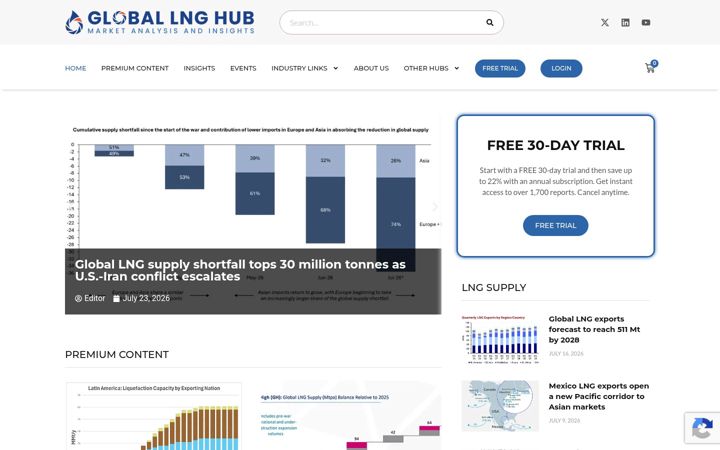Open 'Mexico LNG exports open a new Pacific corridor' article
The image size is (720, 450).
[x=599, y=396]
